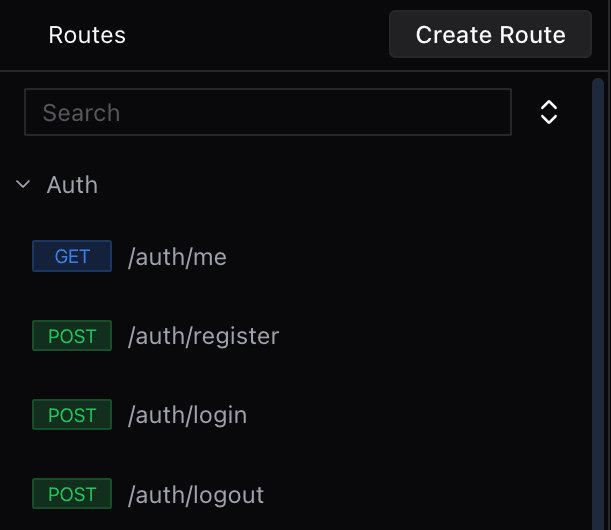Image resolution: width=611 pixels, height=530 pixels.
Task: Click the Search placeholder text
Action: tap(81, 113)
